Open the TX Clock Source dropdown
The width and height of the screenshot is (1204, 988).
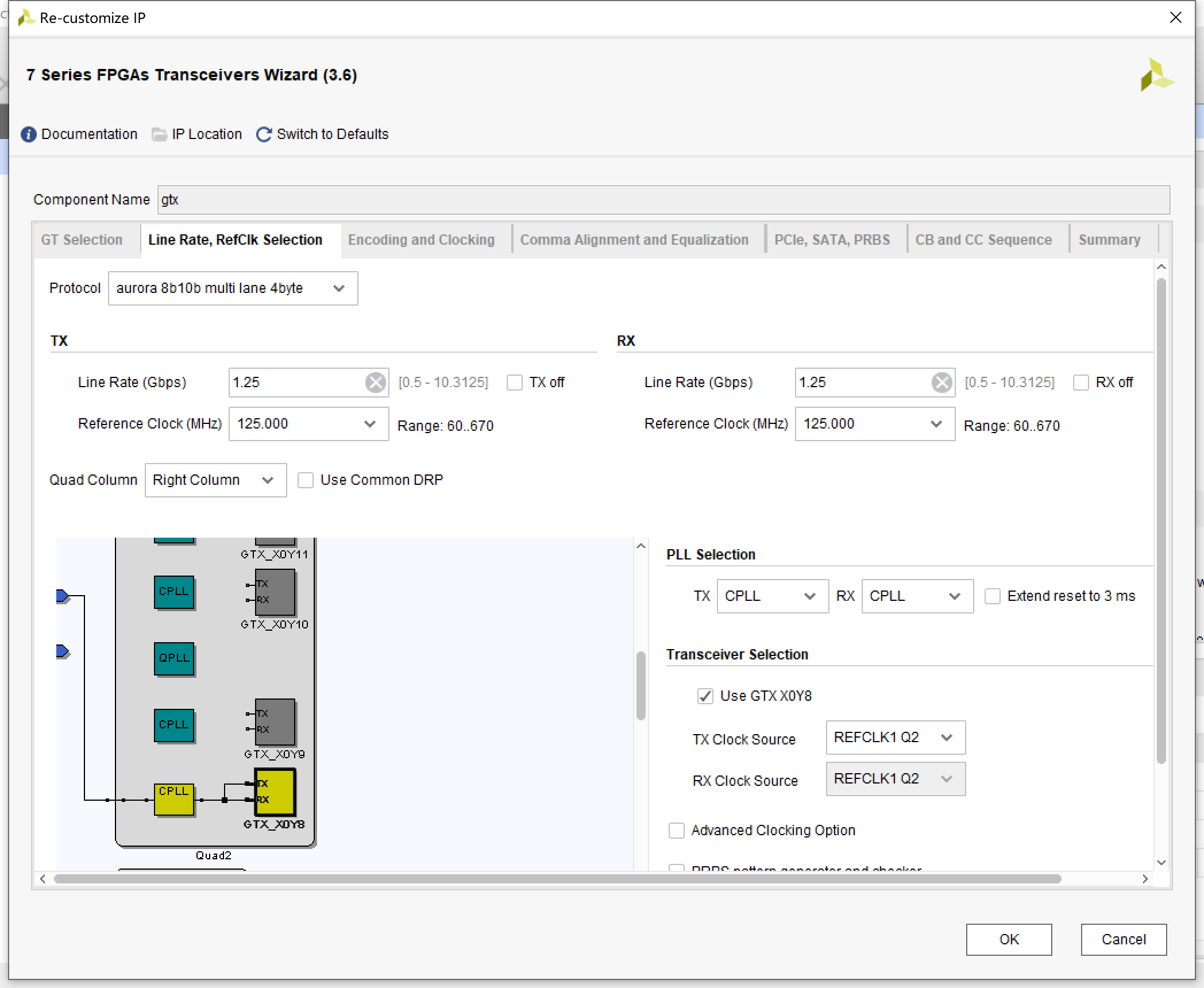[896, 738]
